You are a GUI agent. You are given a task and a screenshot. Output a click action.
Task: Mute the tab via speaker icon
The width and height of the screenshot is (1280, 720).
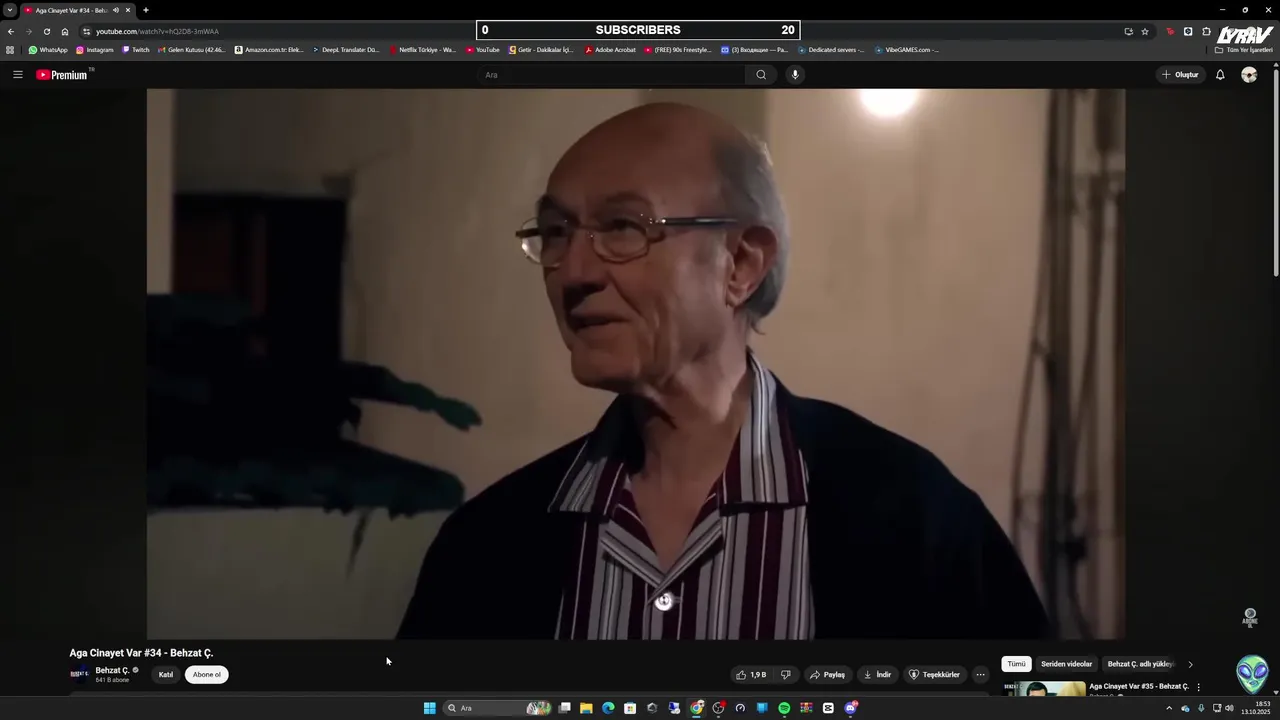click(x=116, y=10)
